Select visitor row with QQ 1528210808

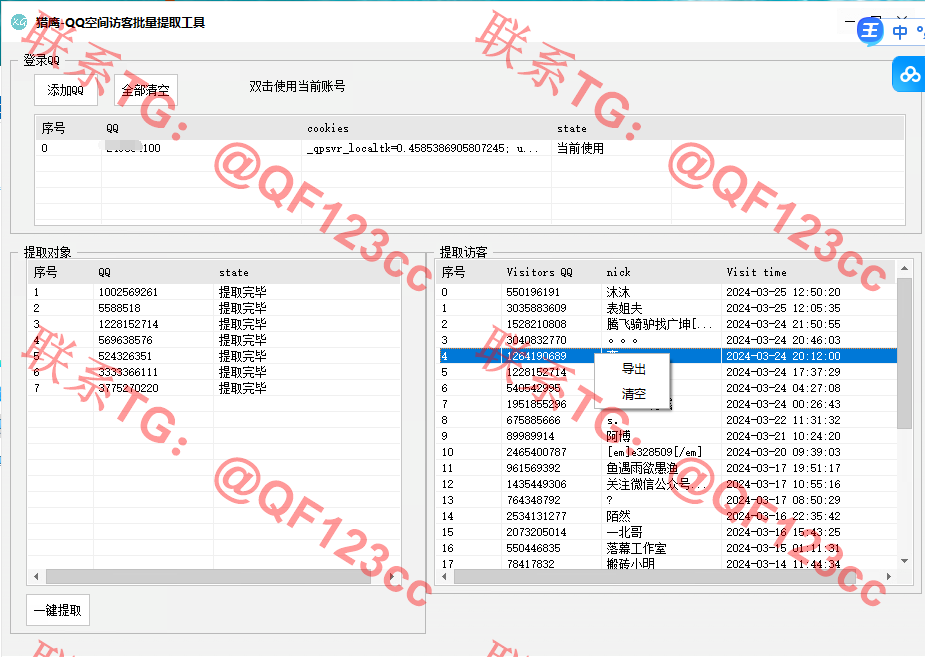(x=668, y=324)
